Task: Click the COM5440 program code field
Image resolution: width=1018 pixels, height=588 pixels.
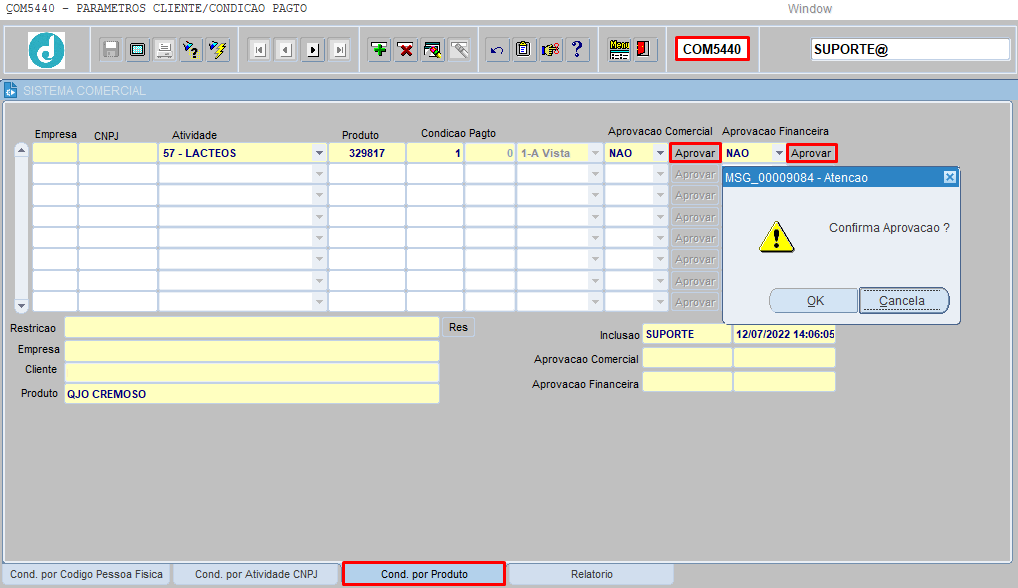Action: pos(712,49)
